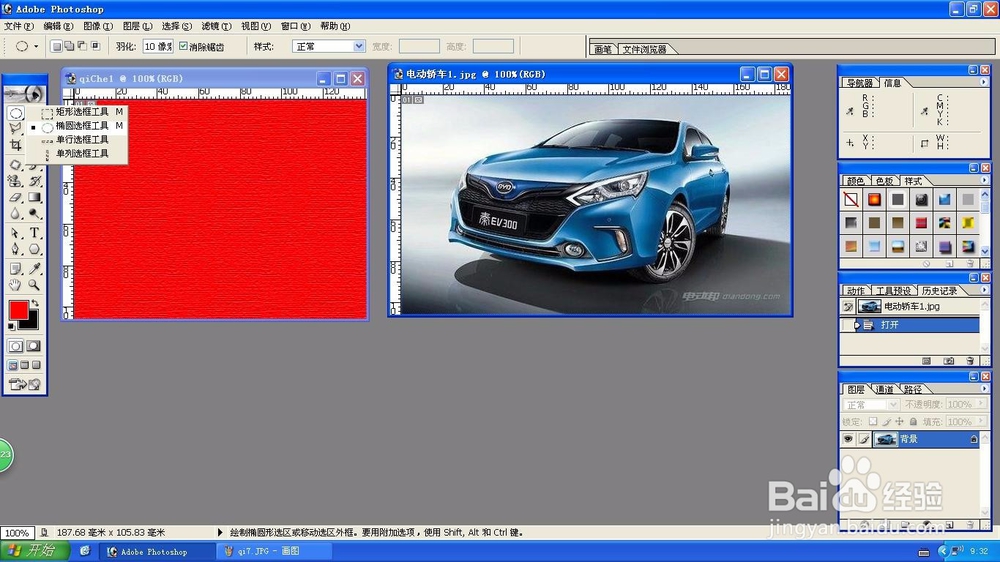
Task: Choose Add to selection mode button
Action: pyautogui.click(x=69, y=46)
